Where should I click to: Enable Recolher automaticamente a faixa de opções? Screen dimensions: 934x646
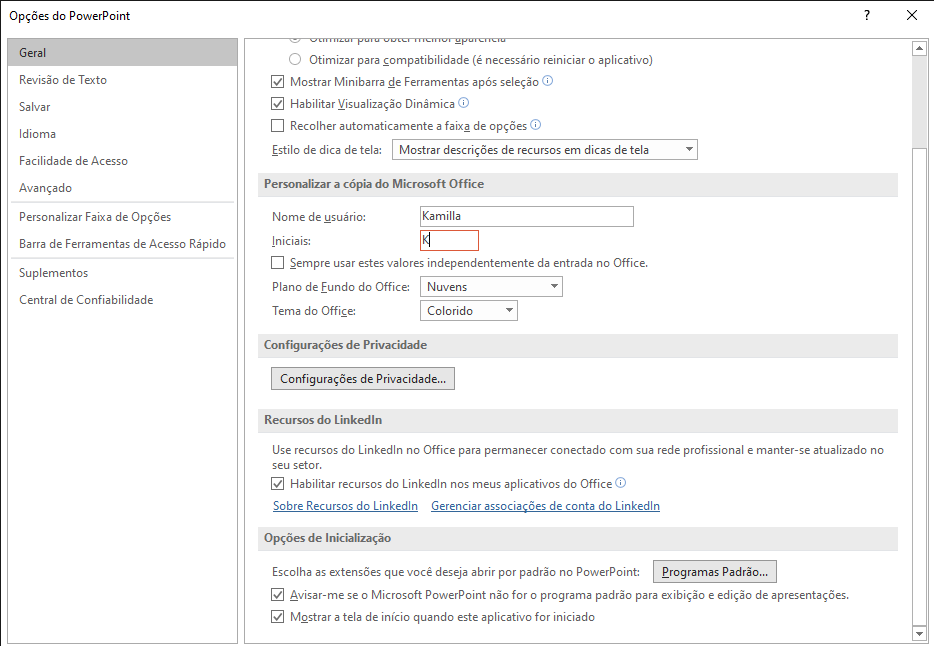tap(278, 126)
